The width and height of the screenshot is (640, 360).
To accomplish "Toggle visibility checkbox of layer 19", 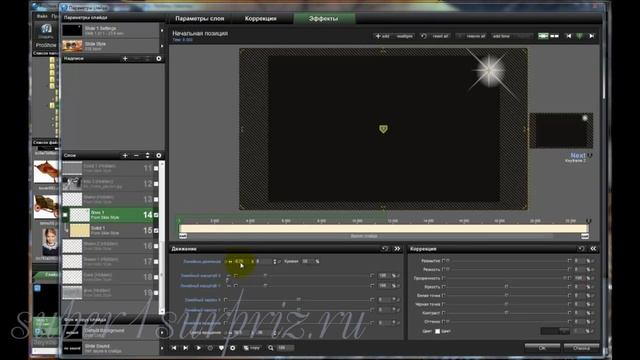I will (156, 292).
